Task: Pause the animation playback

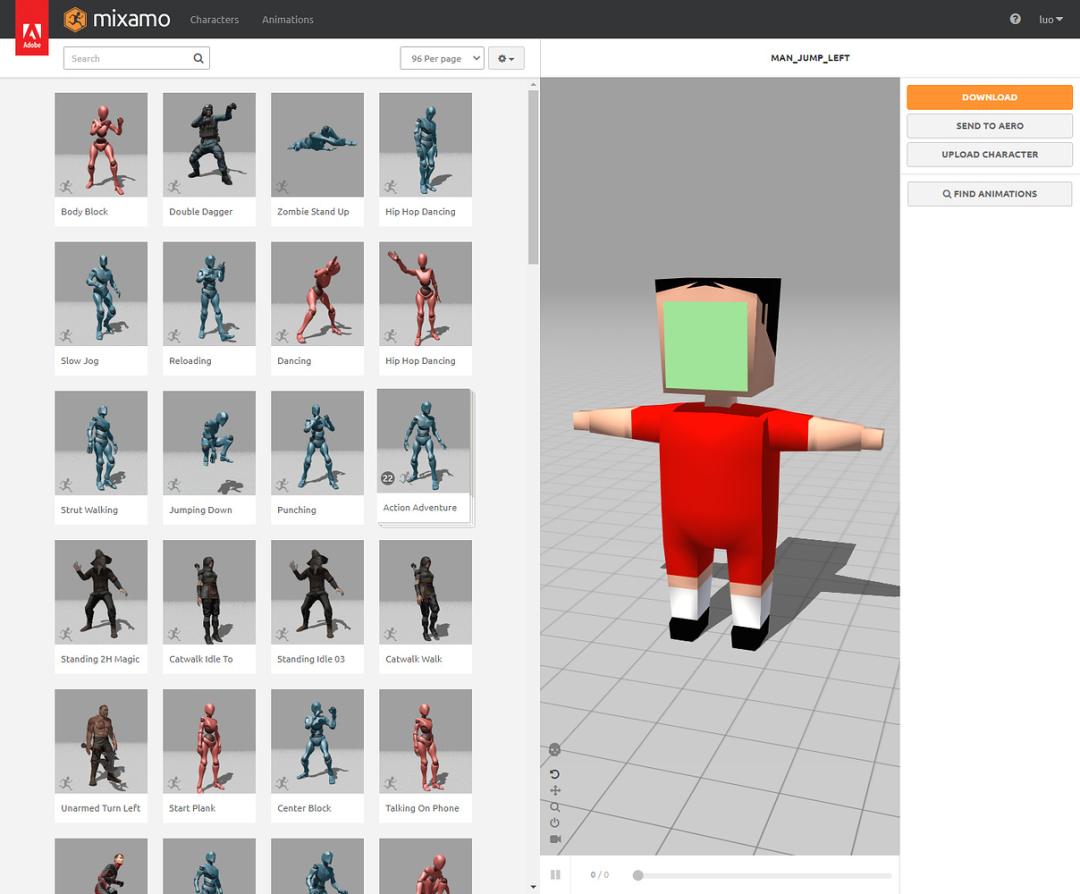Action: click(555, 875)
